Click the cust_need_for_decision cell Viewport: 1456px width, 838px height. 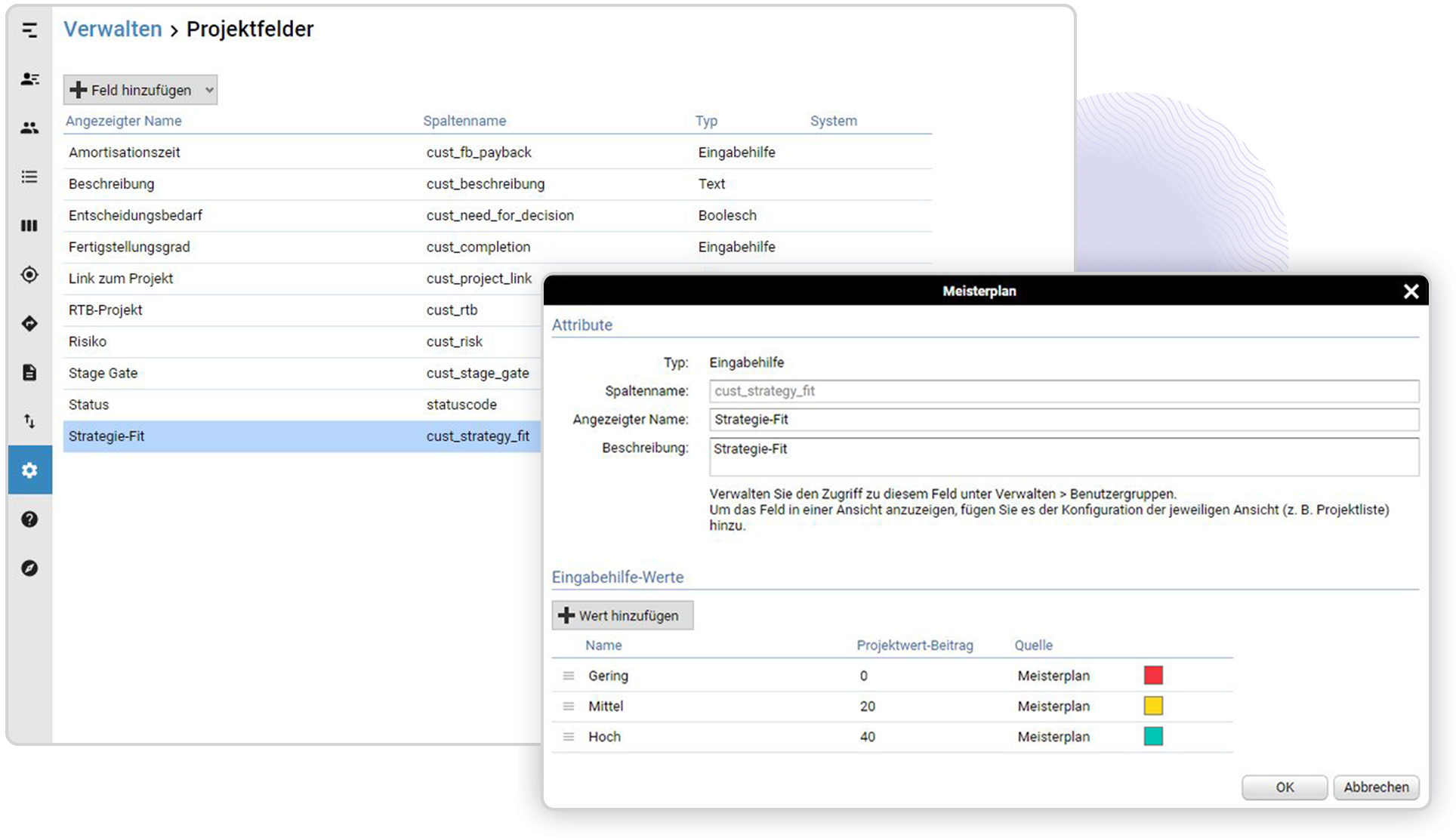click(500, 216)
